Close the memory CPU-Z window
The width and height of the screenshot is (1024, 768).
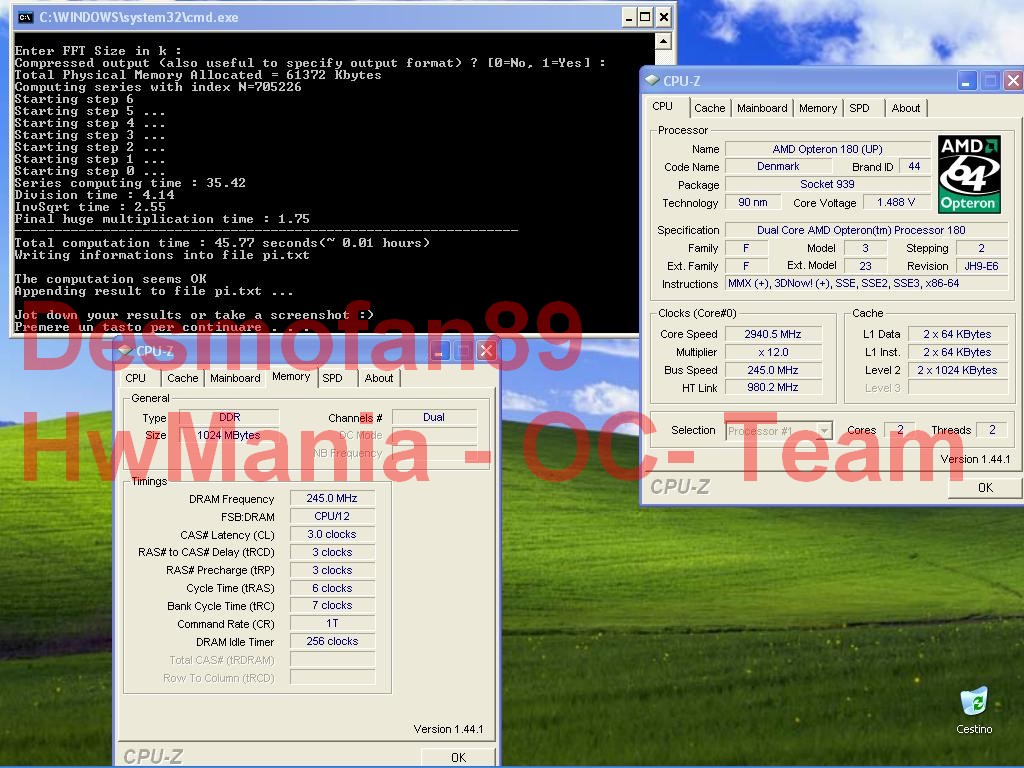pos(487,351)
